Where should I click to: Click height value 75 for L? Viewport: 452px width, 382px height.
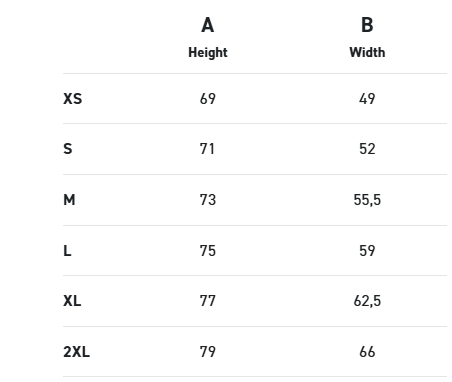click(x=208, y=251)
